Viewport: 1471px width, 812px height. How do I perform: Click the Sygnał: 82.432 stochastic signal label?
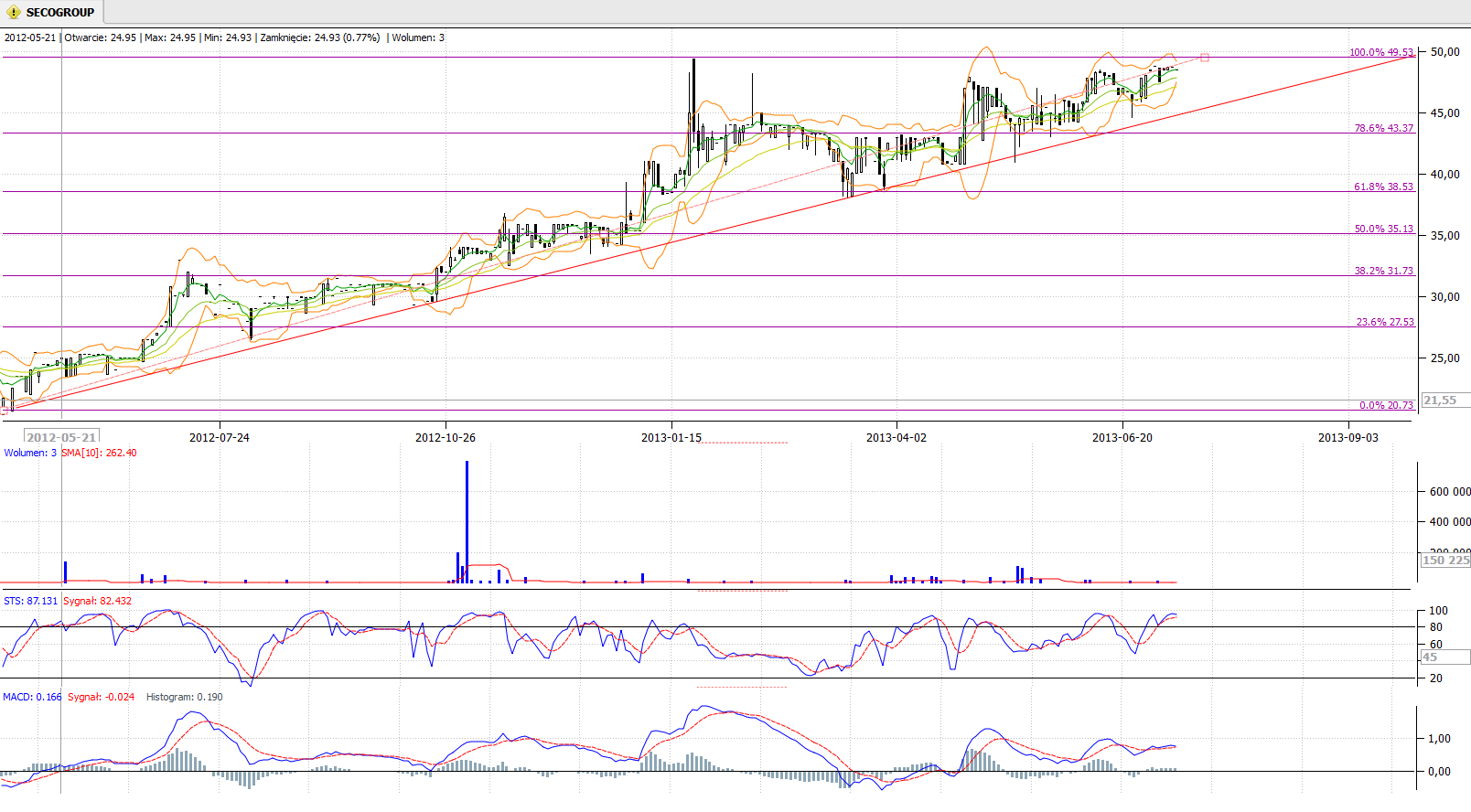click(x=98, y=601)
